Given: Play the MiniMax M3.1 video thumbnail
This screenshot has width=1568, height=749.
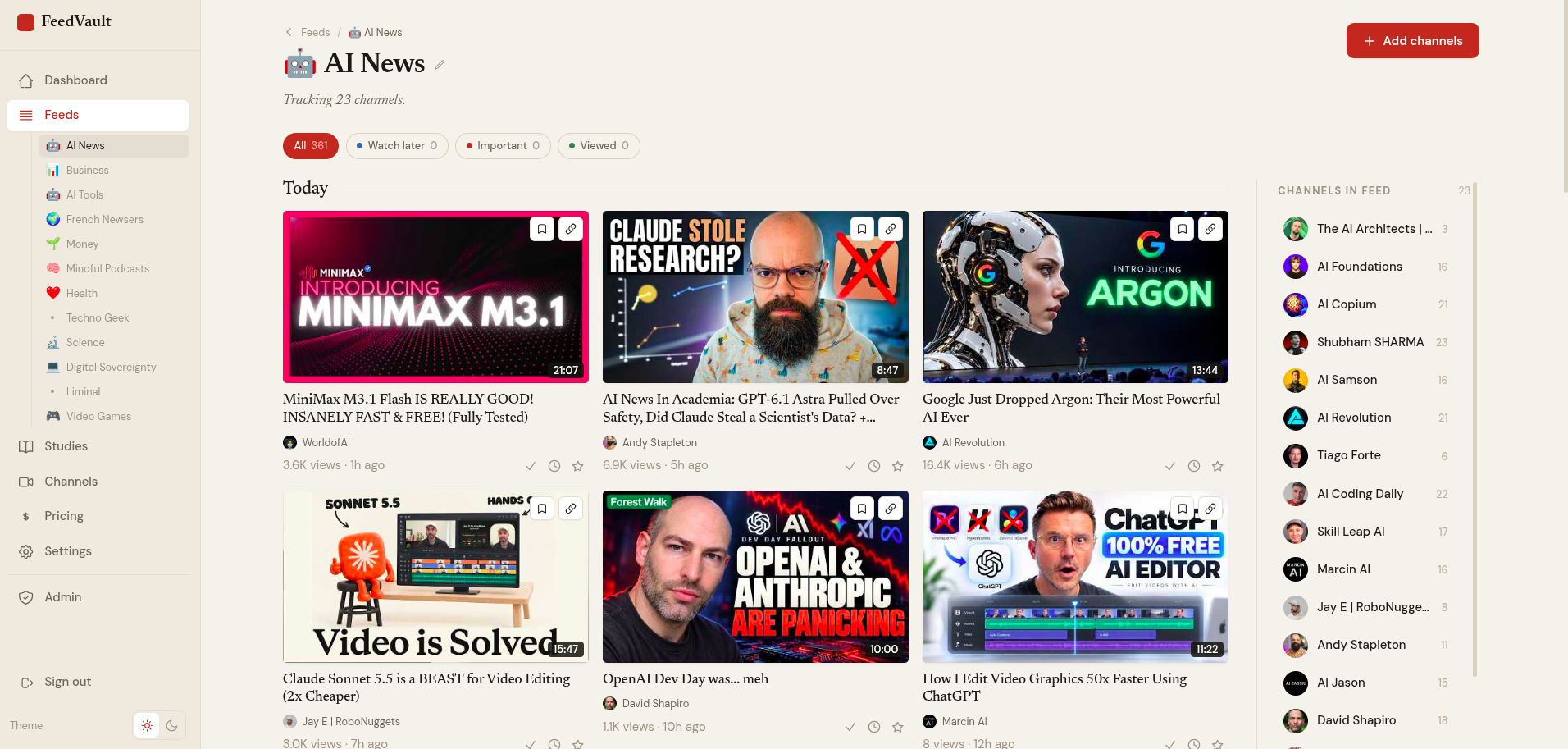Looking at the screenshot, I should click(x=435, y=297).
